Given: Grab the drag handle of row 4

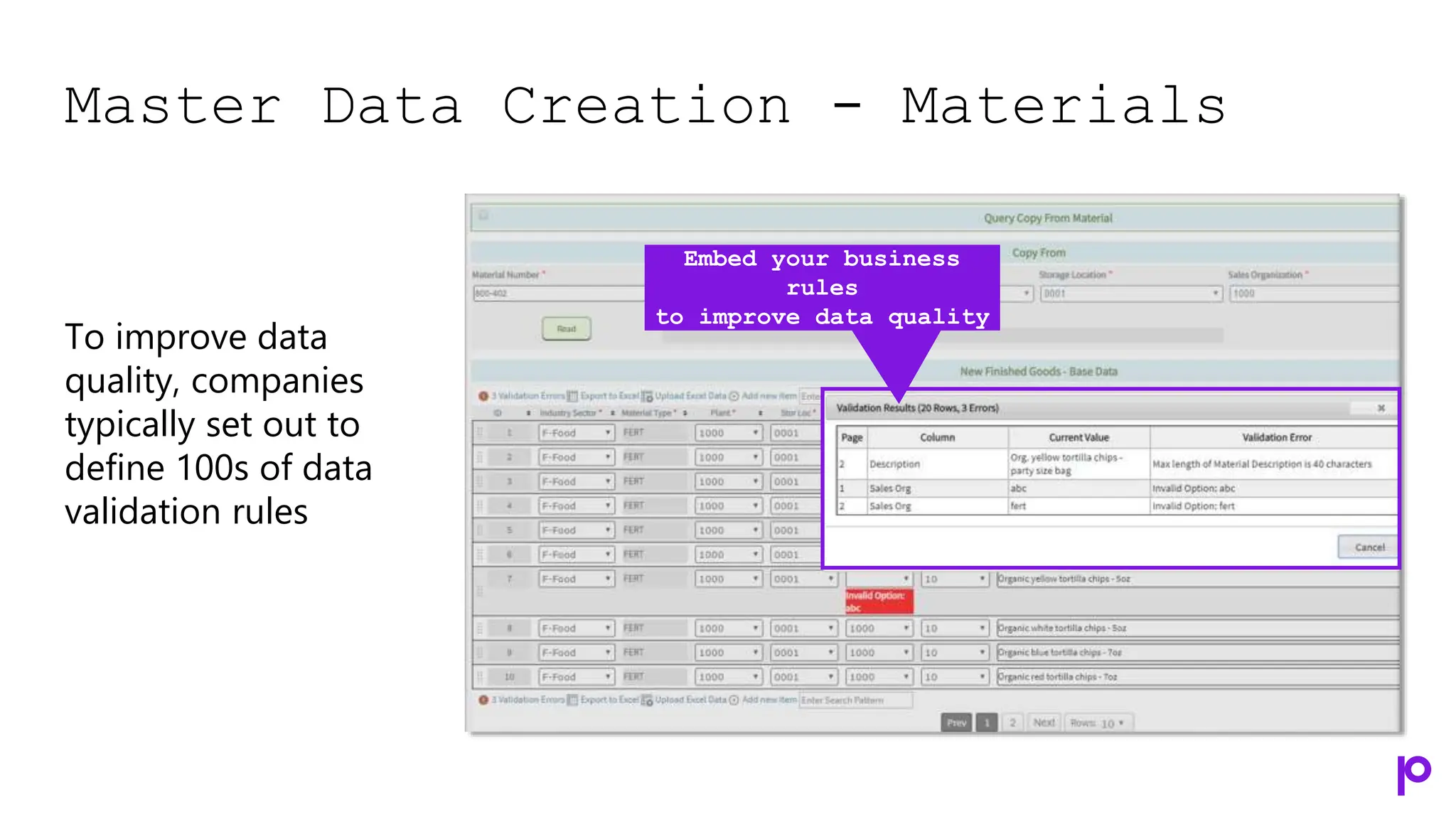Looking at the screenshot, I should [x=480, y=505].
